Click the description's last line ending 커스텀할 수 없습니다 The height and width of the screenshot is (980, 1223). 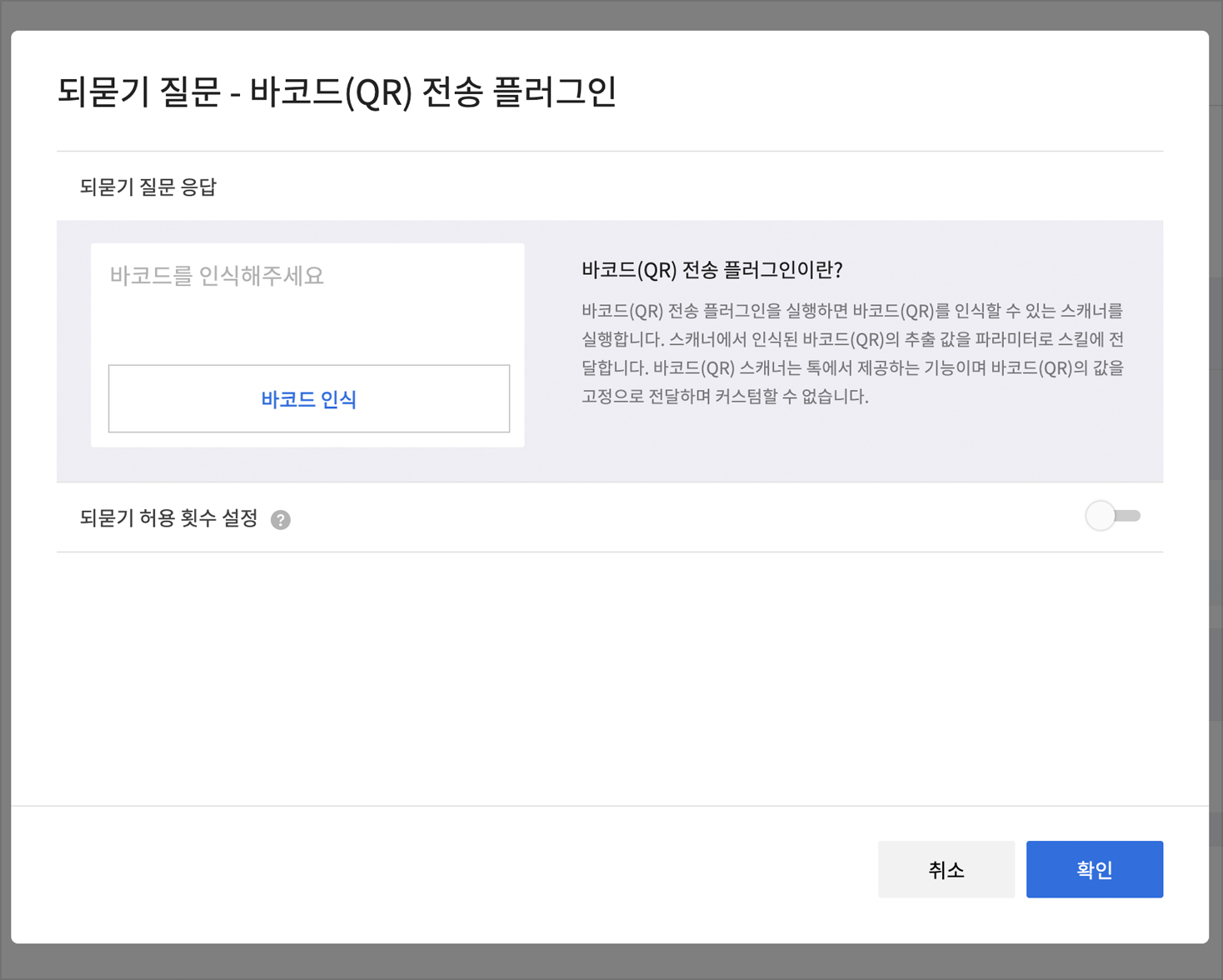(x=725, y=397)
